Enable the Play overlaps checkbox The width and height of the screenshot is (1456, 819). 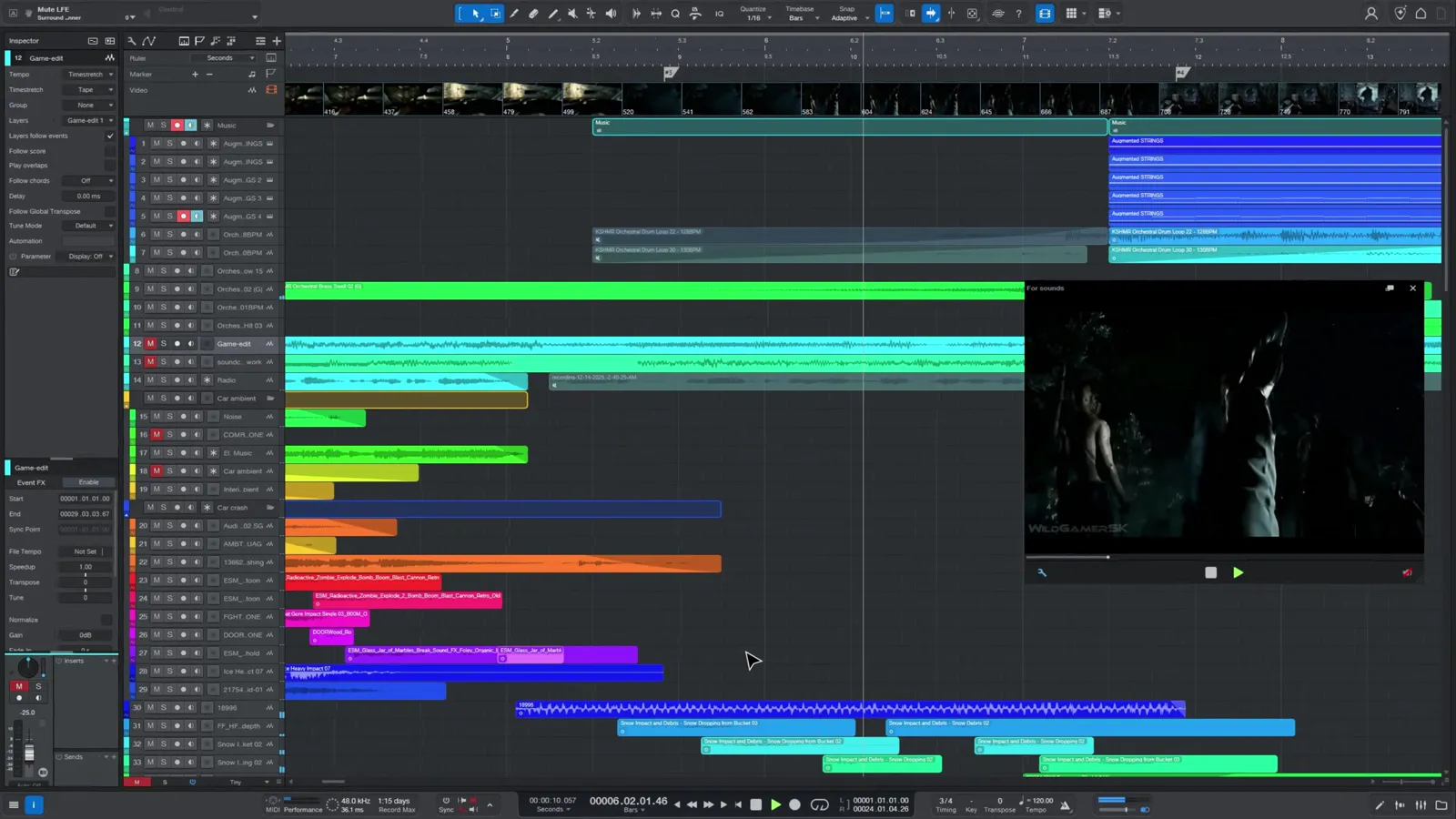point(110,166)
